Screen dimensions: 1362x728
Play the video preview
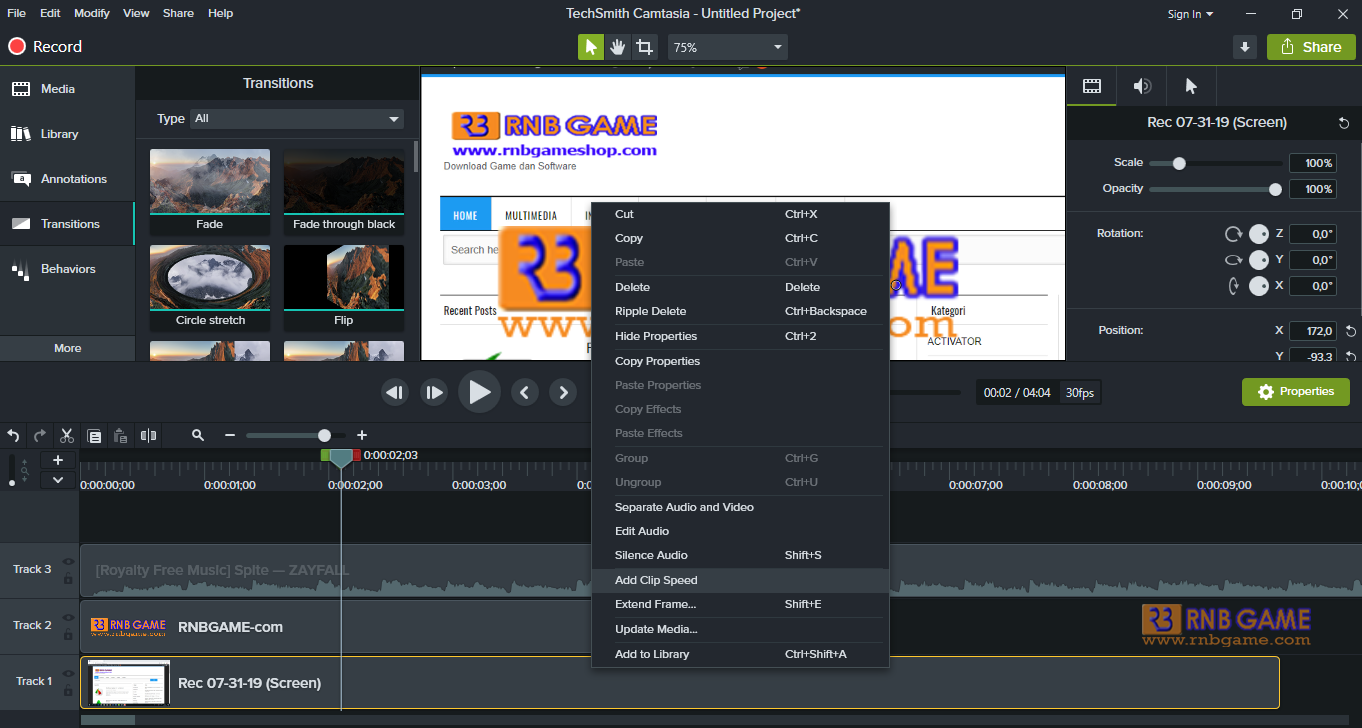click(x=479, y=392)
